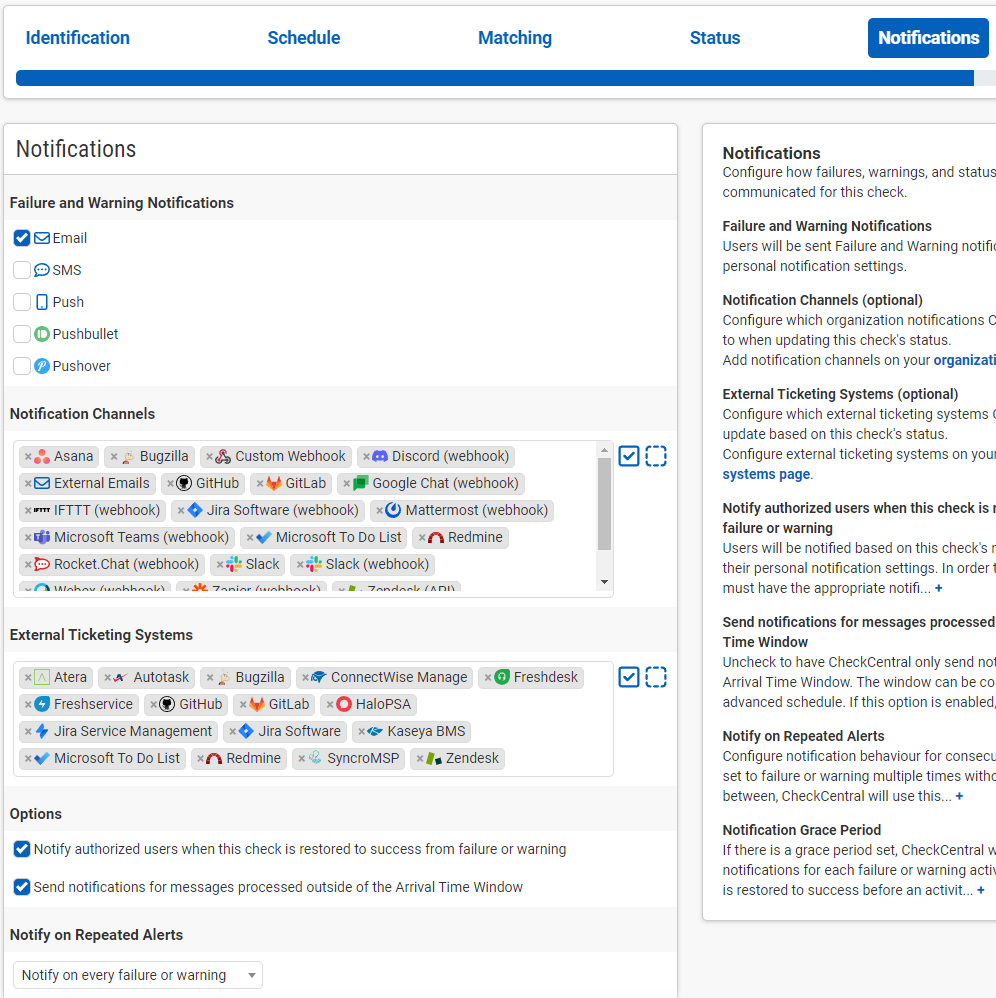The width and height of the screenshot is (996, 998).
Task: Disable notify when restored to success
Action: 22,849
